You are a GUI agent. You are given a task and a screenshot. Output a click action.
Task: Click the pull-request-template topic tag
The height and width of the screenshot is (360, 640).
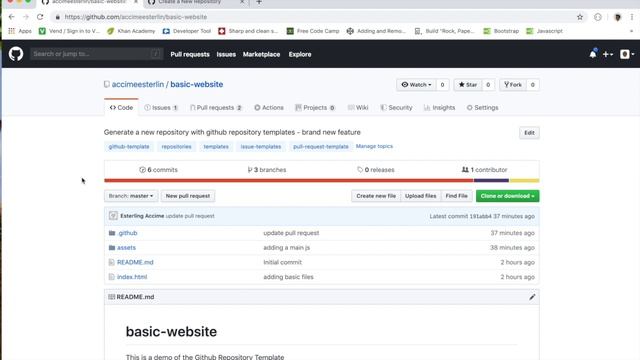[x=321, y=147]
